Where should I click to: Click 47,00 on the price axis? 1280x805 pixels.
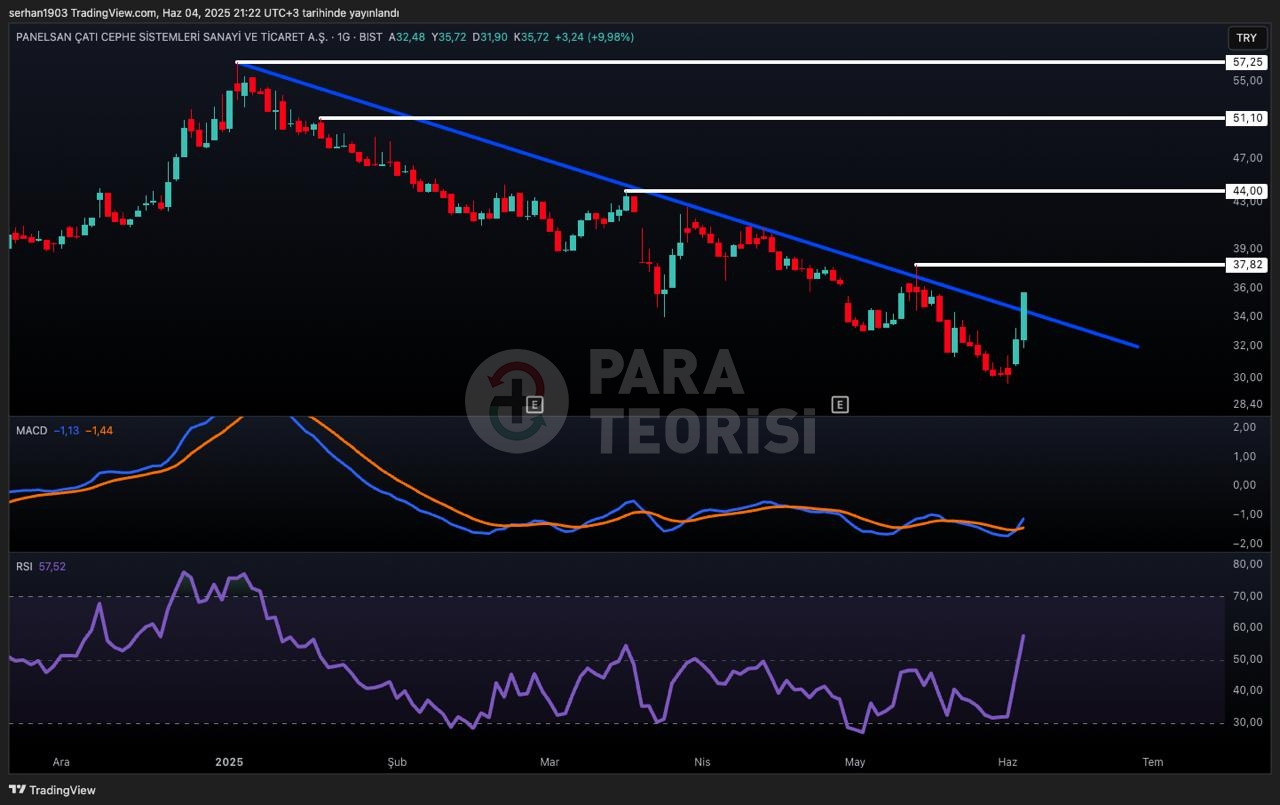pyautogui.click(x=1247, y=158)
